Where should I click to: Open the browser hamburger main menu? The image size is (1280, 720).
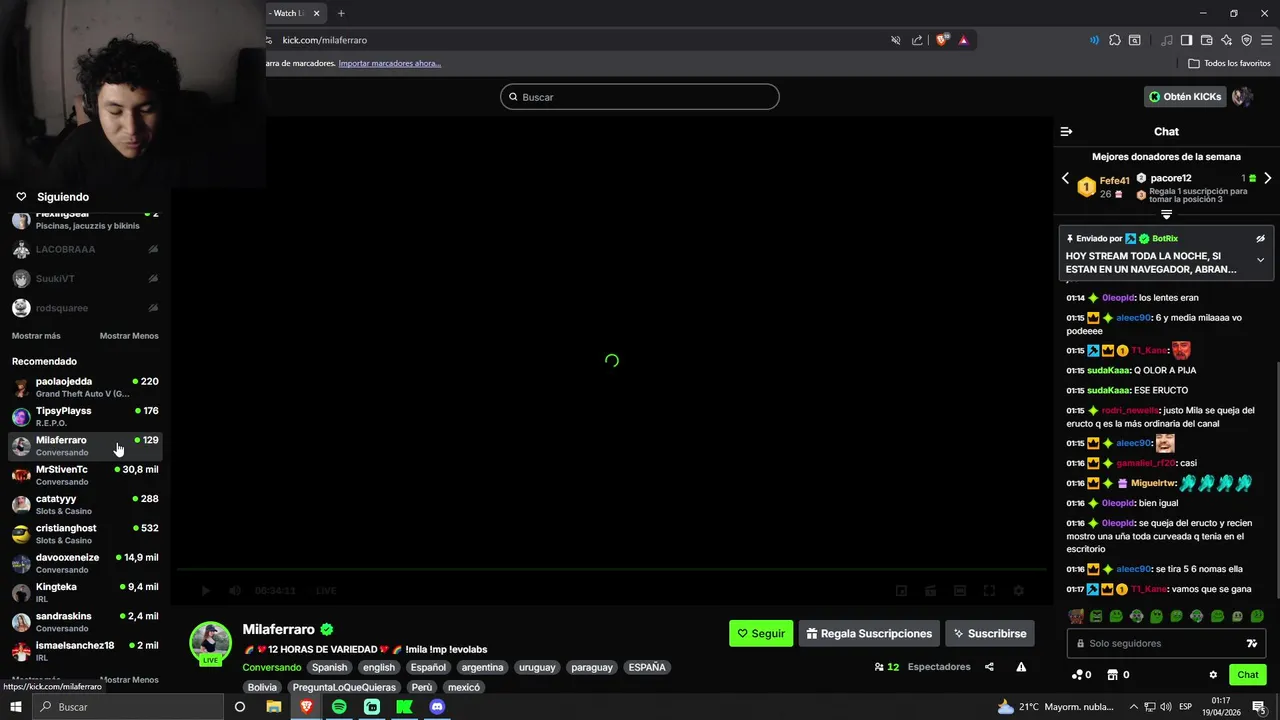coord(1266,40)
